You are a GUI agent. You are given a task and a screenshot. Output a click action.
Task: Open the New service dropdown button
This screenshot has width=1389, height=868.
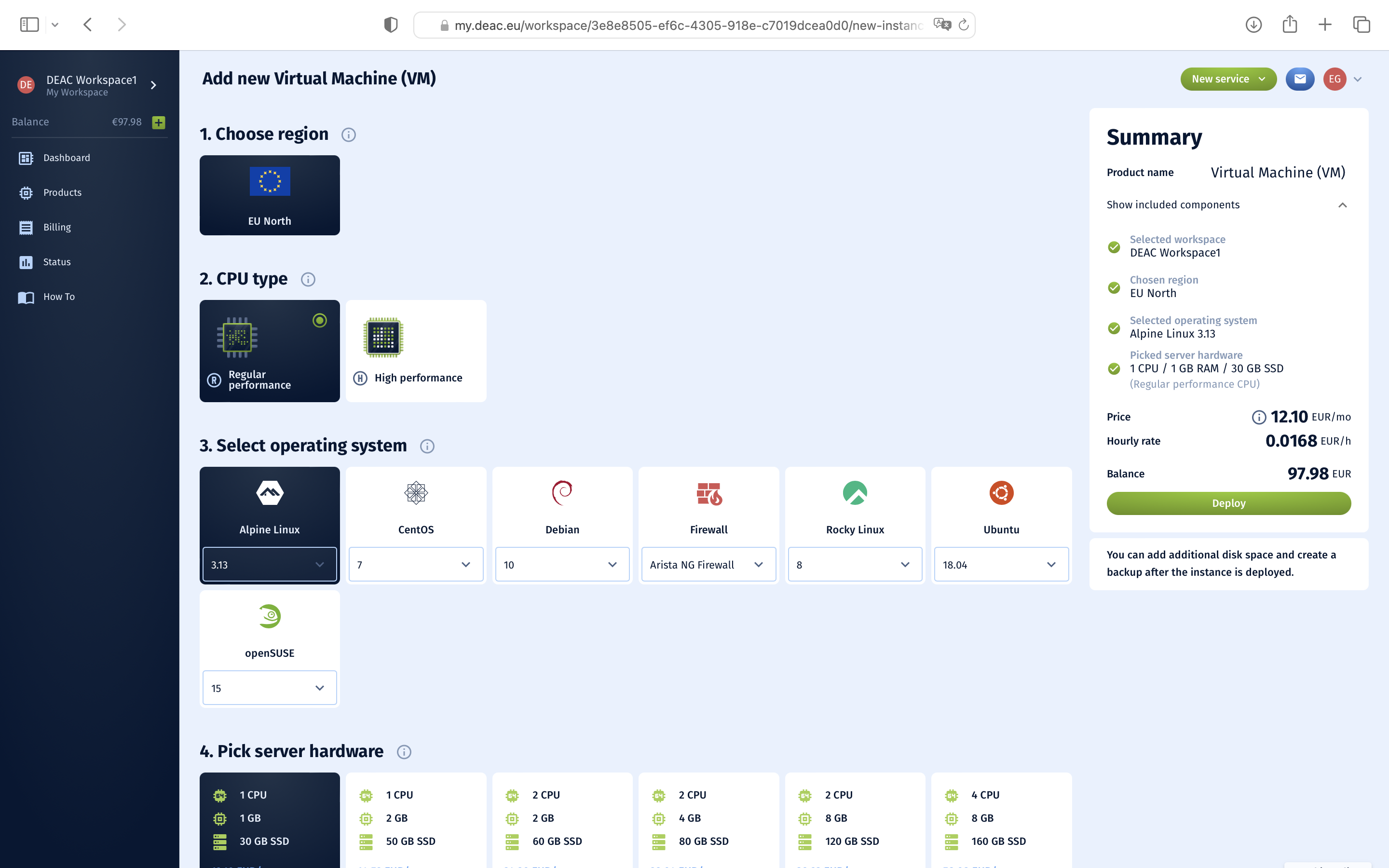pos(1228,79)
